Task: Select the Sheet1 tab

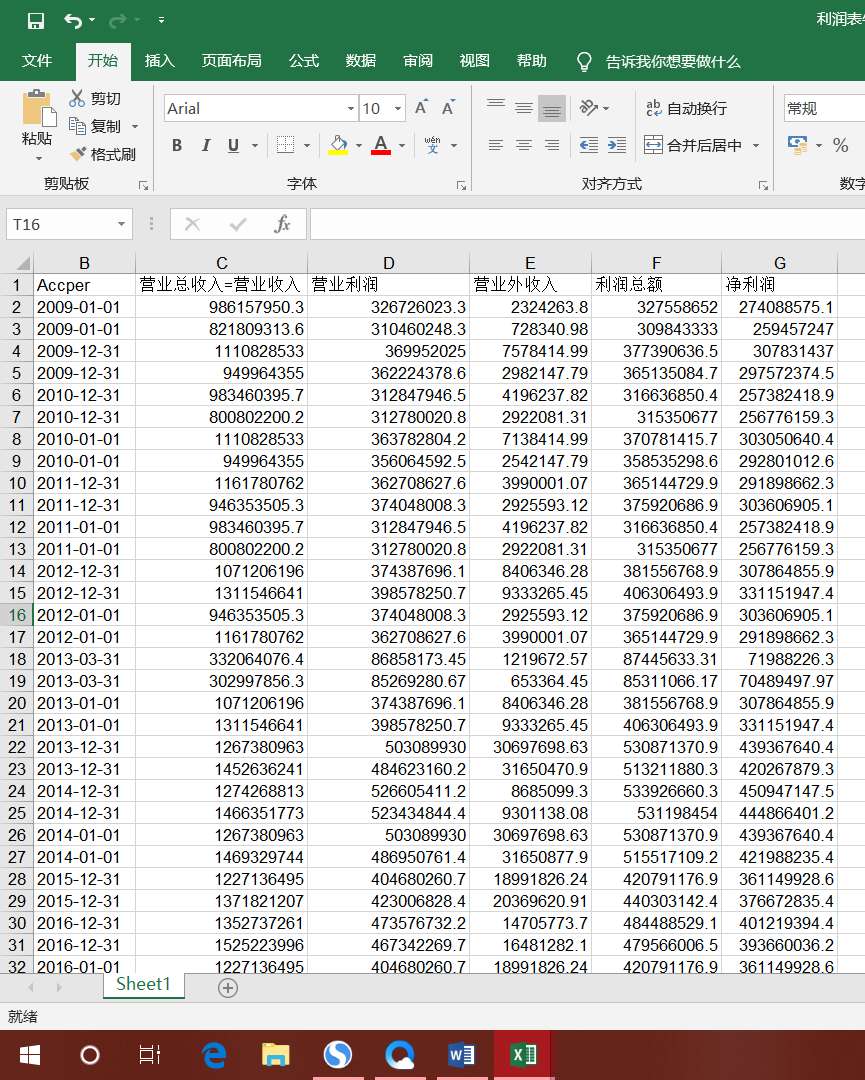Action: pos(143,984)
